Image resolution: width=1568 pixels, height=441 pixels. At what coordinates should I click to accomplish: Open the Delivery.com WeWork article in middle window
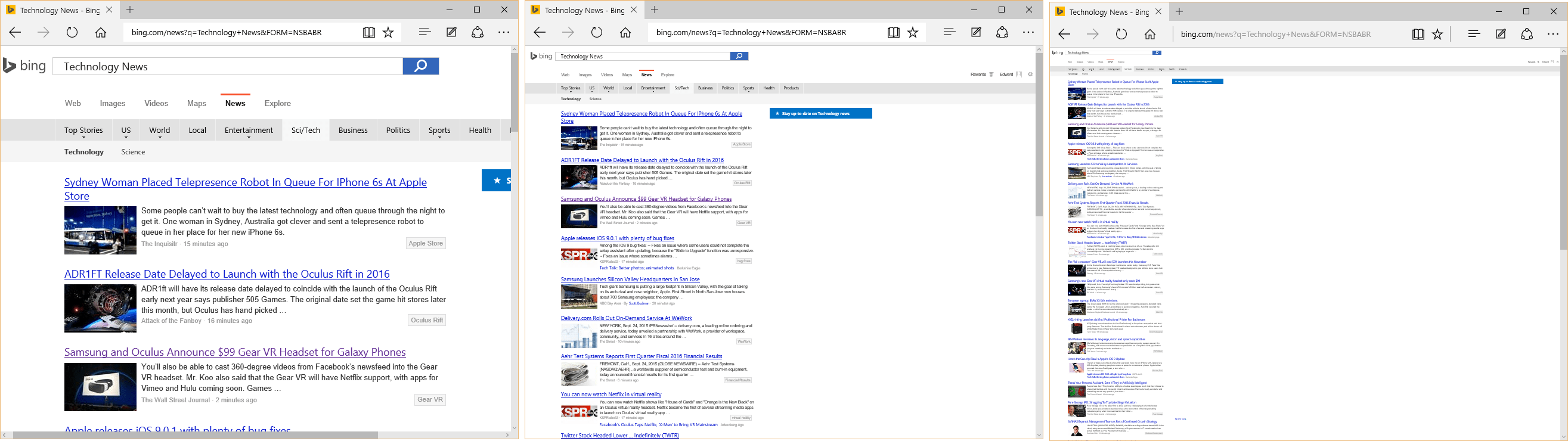(x=627, y=318)
